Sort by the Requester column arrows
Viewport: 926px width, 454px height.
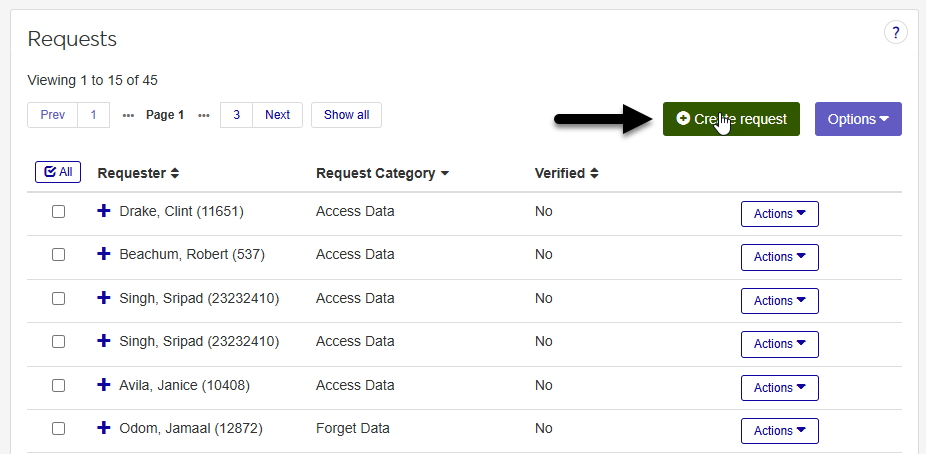pos(175,173)
